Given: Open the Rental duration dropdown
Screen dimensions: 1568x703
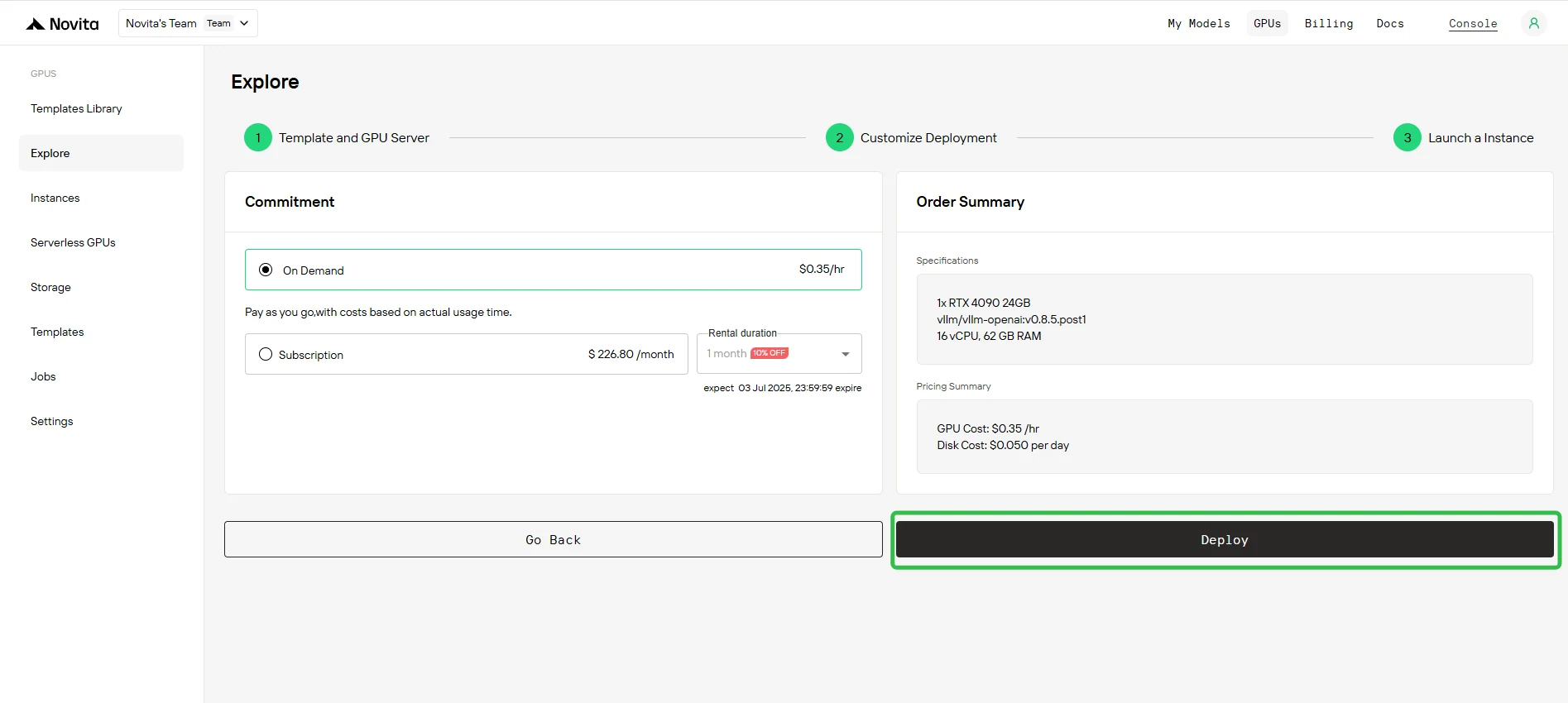Looking at the screenshot, I should click(779, 354).
